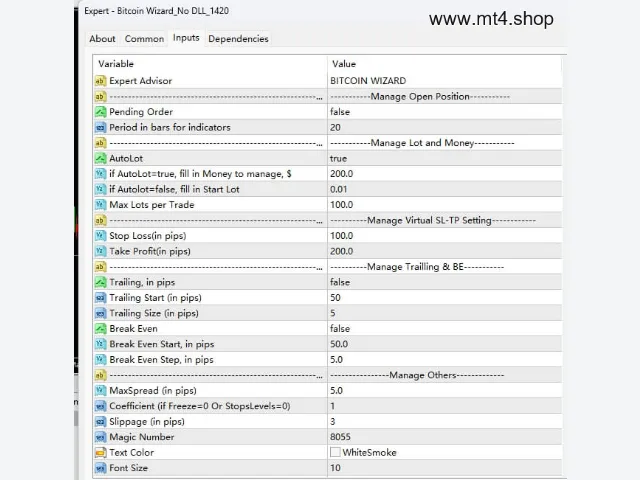Viewport: 640px width, 480px height.
Task: Click the Trailing Size integer icon
Action: pyautogui.click(x=100, y=313)
